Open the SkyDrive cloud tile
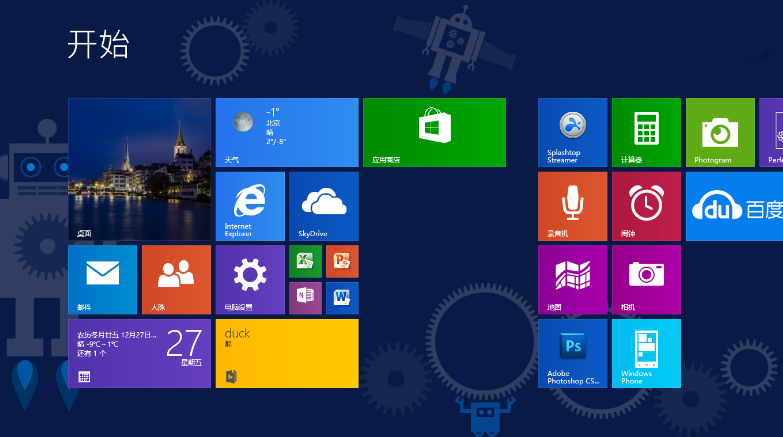This screenshot has height=437, width=783. pos(324,206)
